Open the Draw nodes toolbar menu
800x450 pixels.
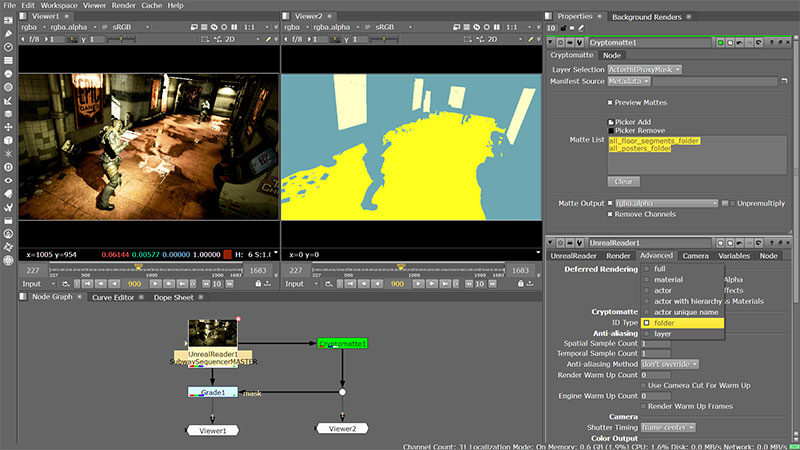8,34
